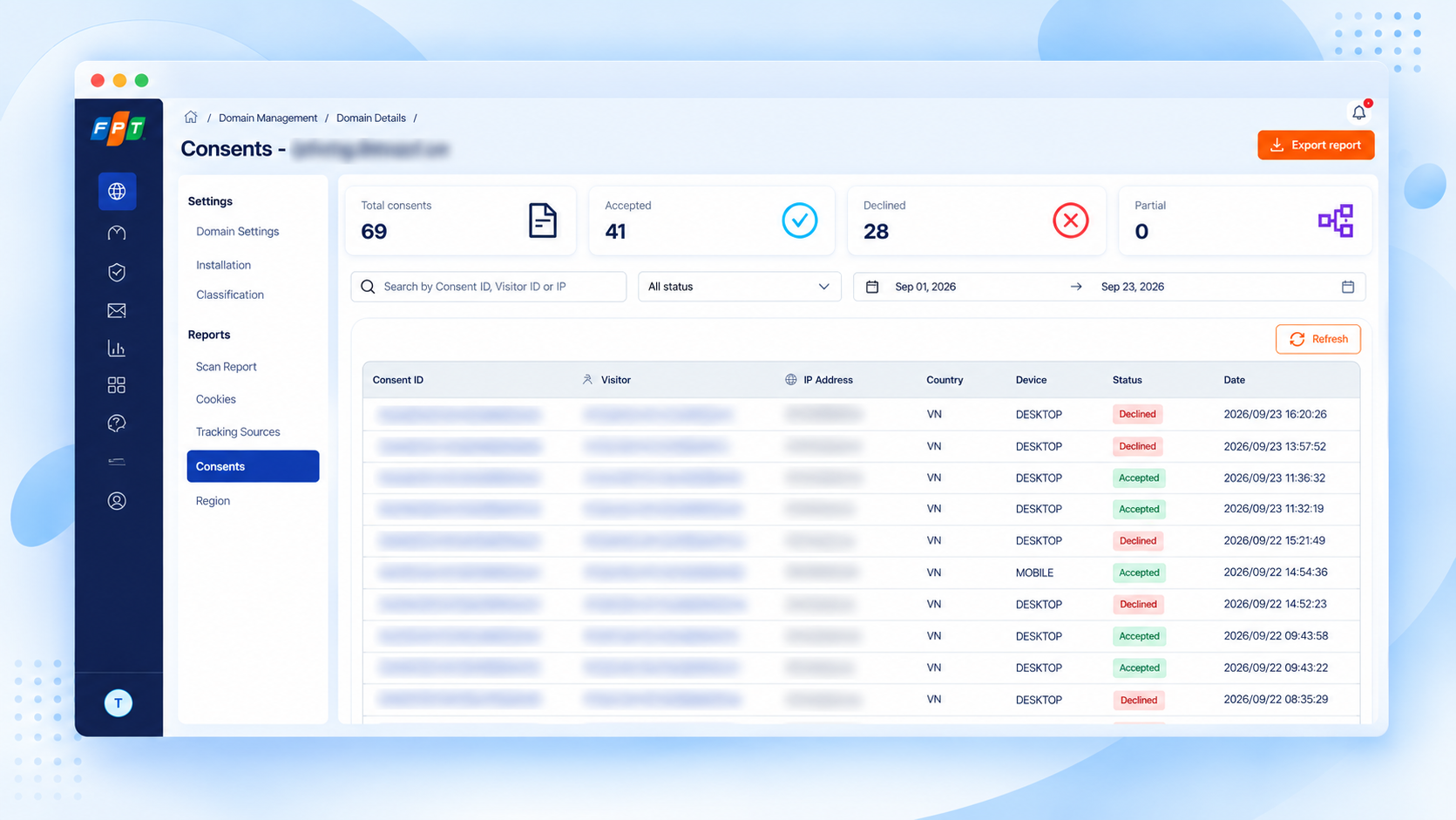Open the globe domain icon in sidebar
Image resolution: width=1456 pixels, height=820 pixels.
click(117, 192)
